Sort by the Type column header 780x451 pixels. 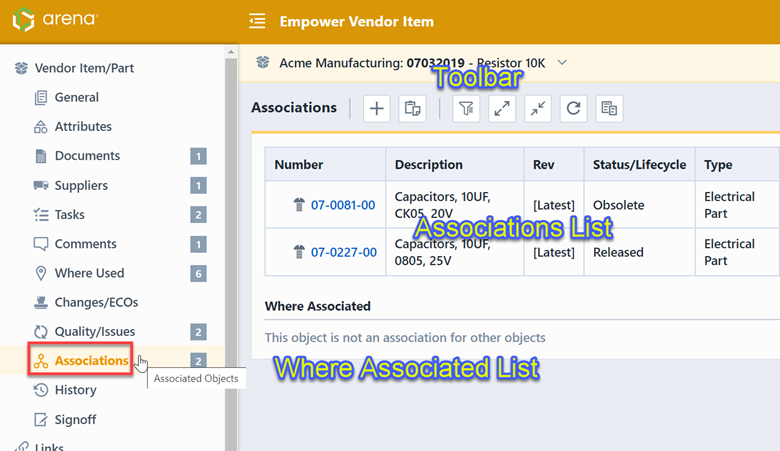(x=737, y=165)
